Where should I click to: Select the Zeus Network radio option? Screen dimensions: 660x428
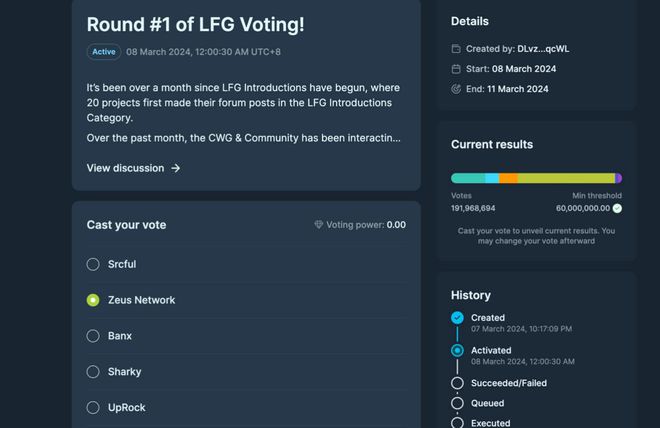93,300
